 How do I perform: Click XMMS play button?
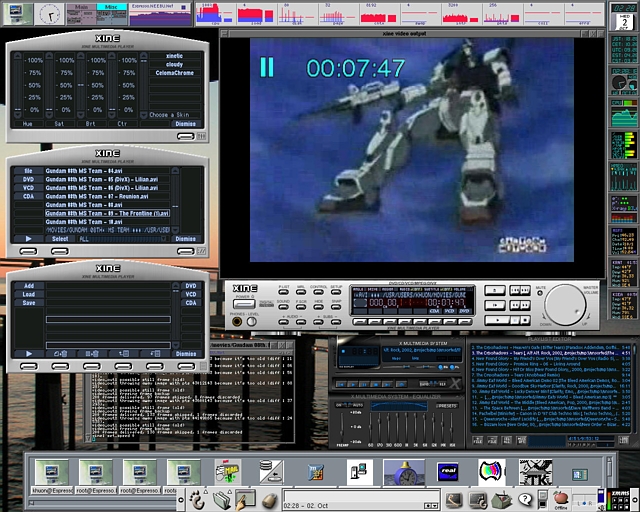point(353,384)
